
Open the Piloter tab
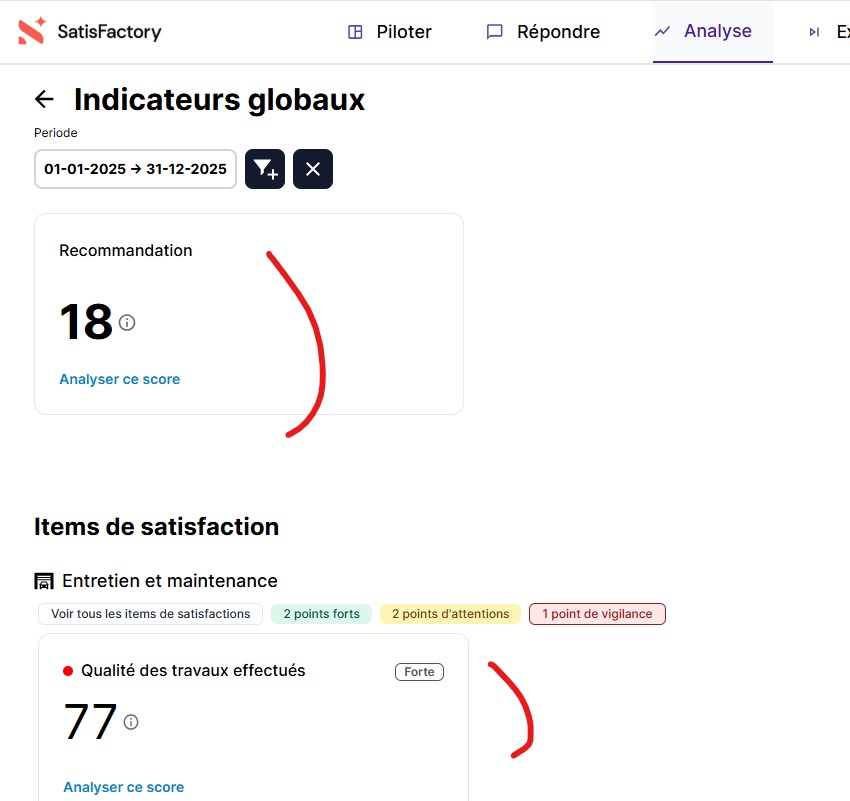coord(403,32)
